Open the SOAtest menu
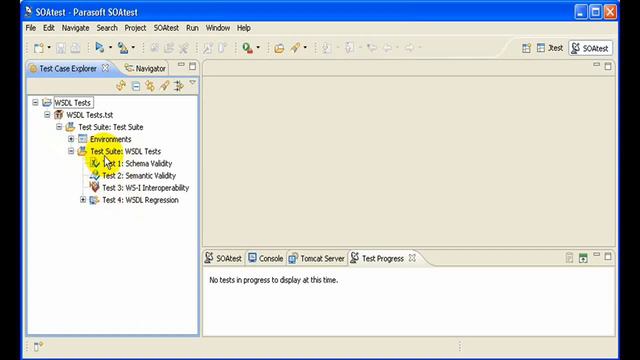This screenshot has height=360, width=640. [x=166, y=28]
